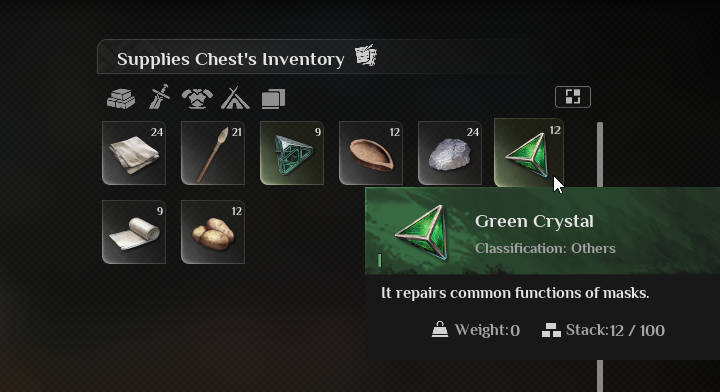Select the potatoes item stack
The width and height of the screenshot is (720, 392).
click(x=213, y=232)
